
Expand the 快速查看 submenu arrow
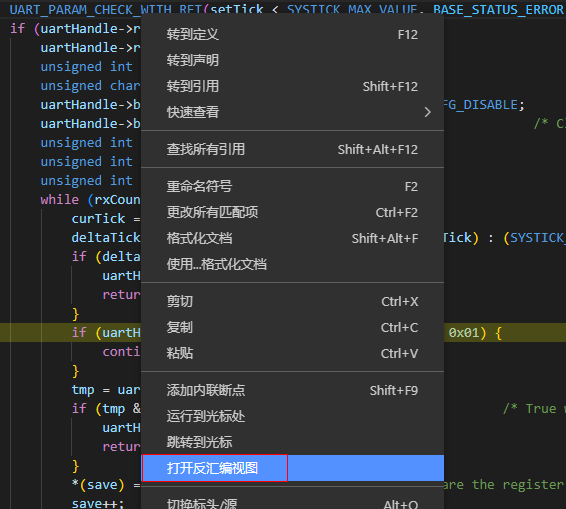tap(427, 112)
